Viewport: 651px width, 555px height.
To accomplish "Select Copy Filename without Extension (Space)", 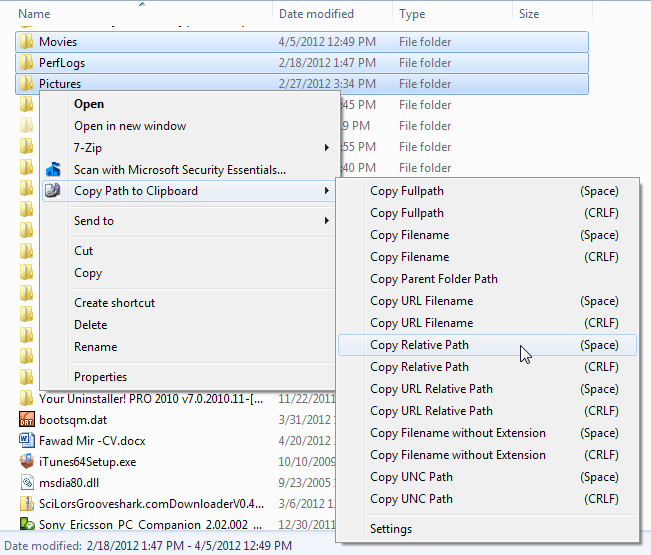I will [x=487, y=433].
